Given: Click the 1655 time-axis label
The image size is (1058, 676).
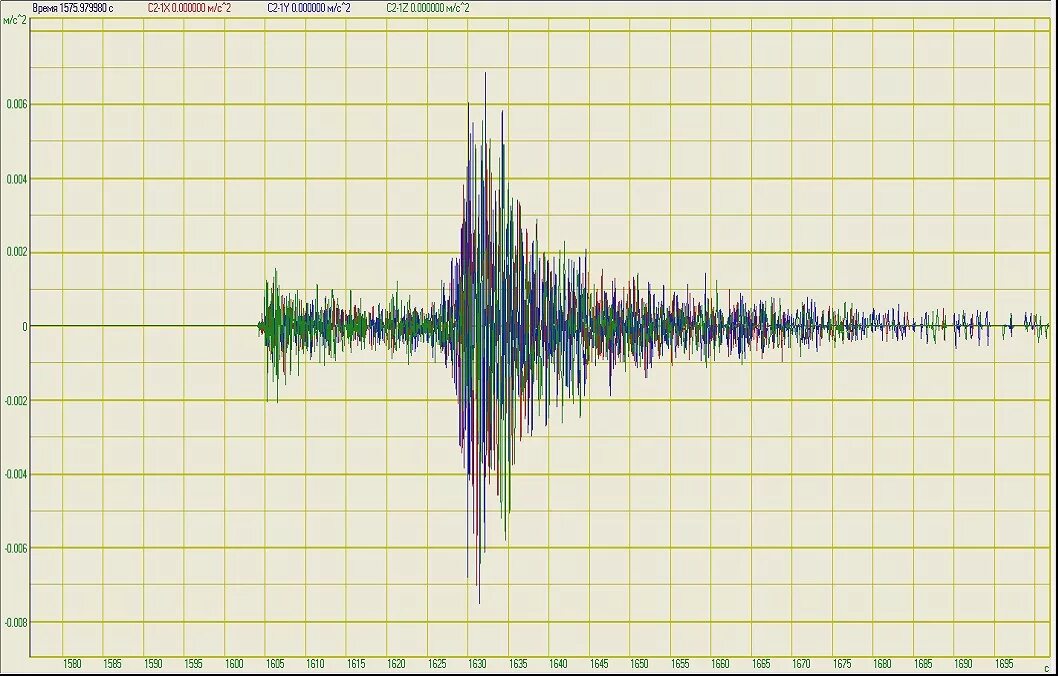Looking at the screenshot, I should [679, 664].
